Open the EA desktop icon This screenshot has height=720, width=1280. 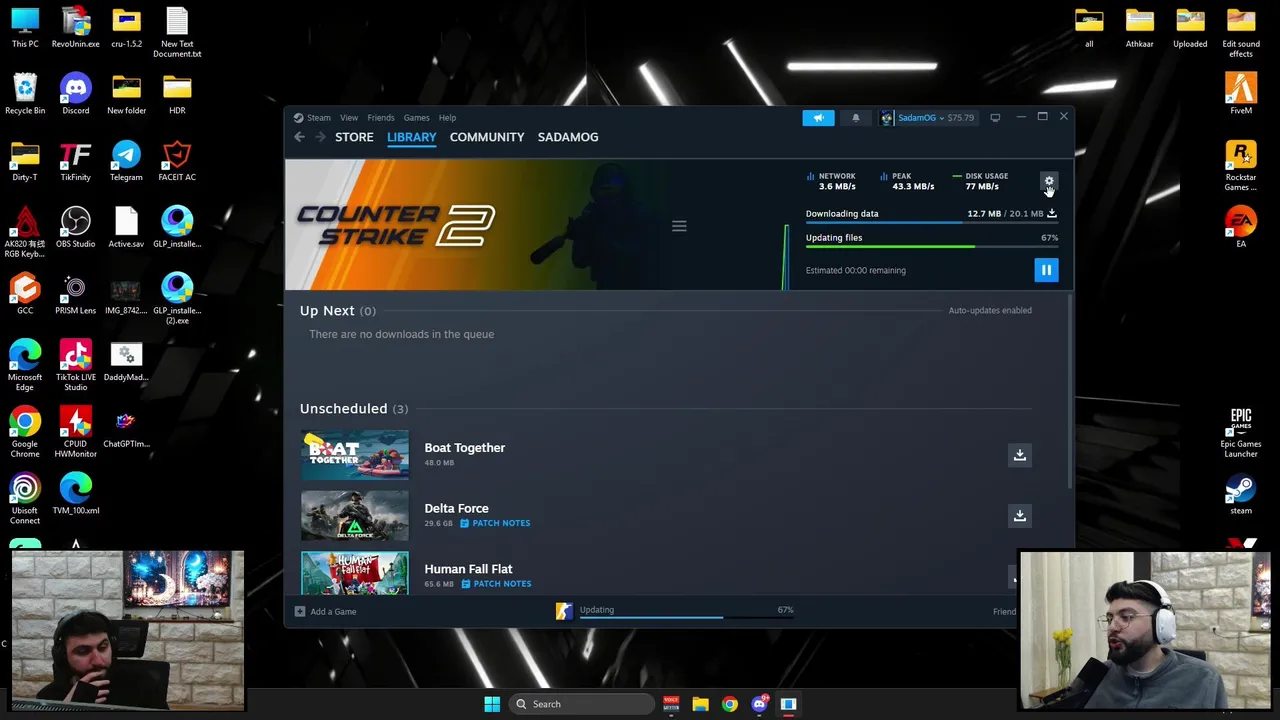click(1241, 227)
